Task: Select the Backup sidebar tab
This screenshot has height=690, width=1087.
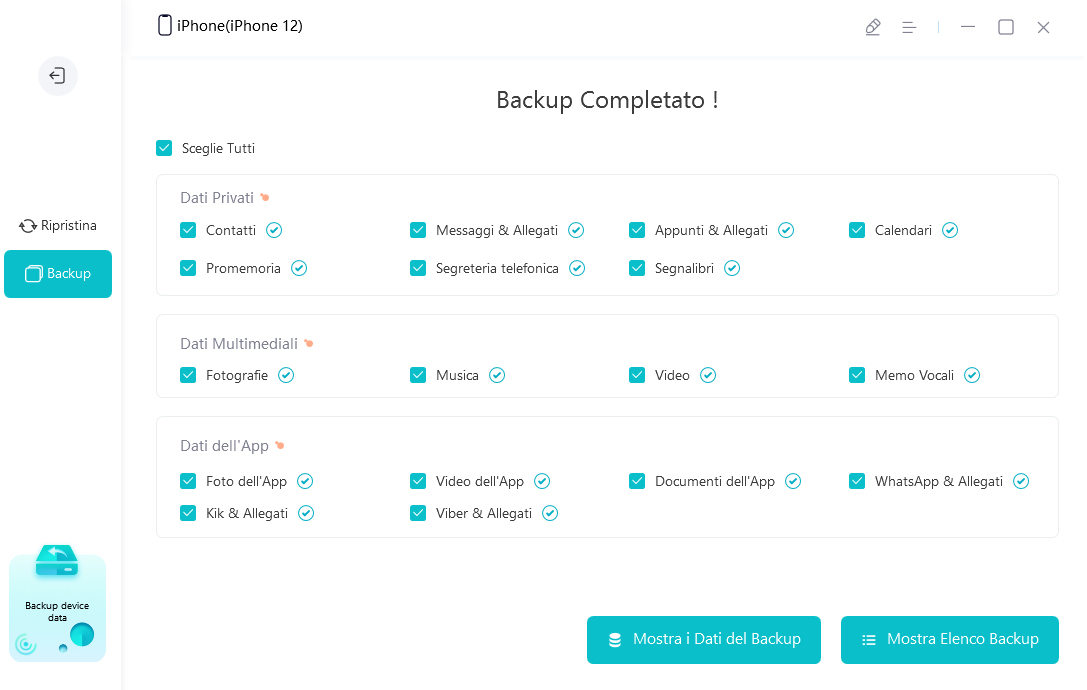Action: click(x=58, y=274)
